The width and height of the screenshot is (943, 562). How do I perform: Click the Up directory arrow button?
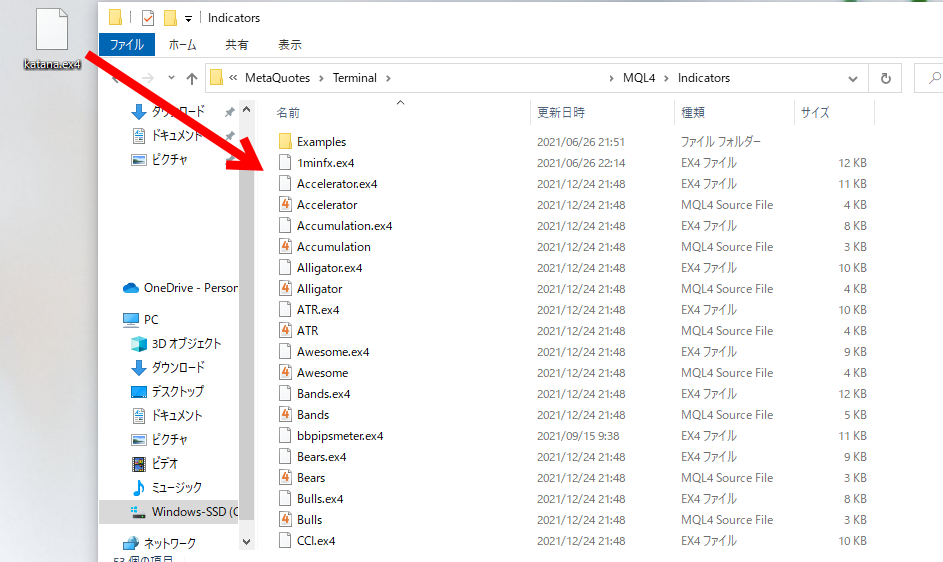pyautogui.click(x=191, y=78)
